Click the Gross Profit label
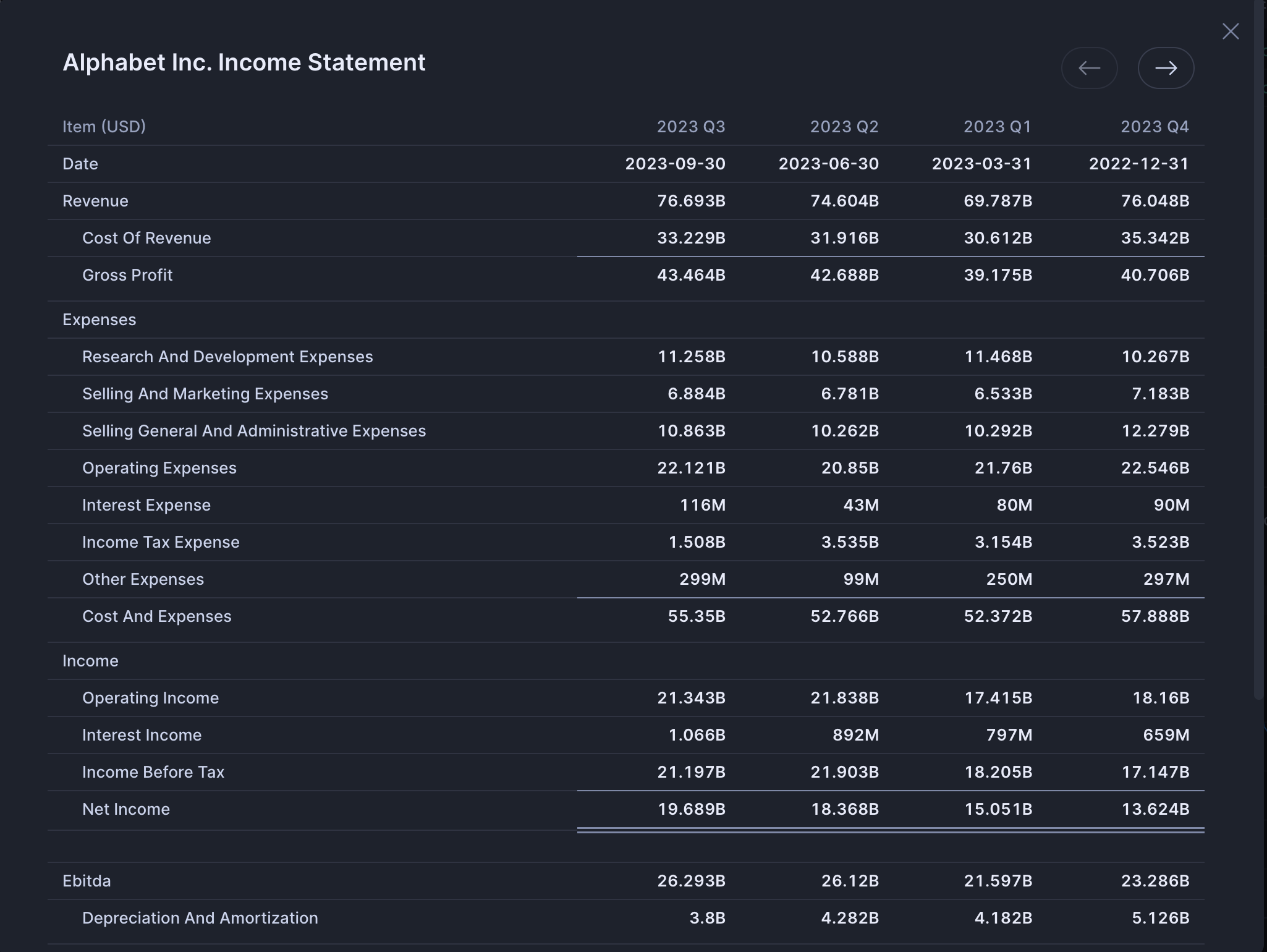1267x952 pixels. pos(127,275)
